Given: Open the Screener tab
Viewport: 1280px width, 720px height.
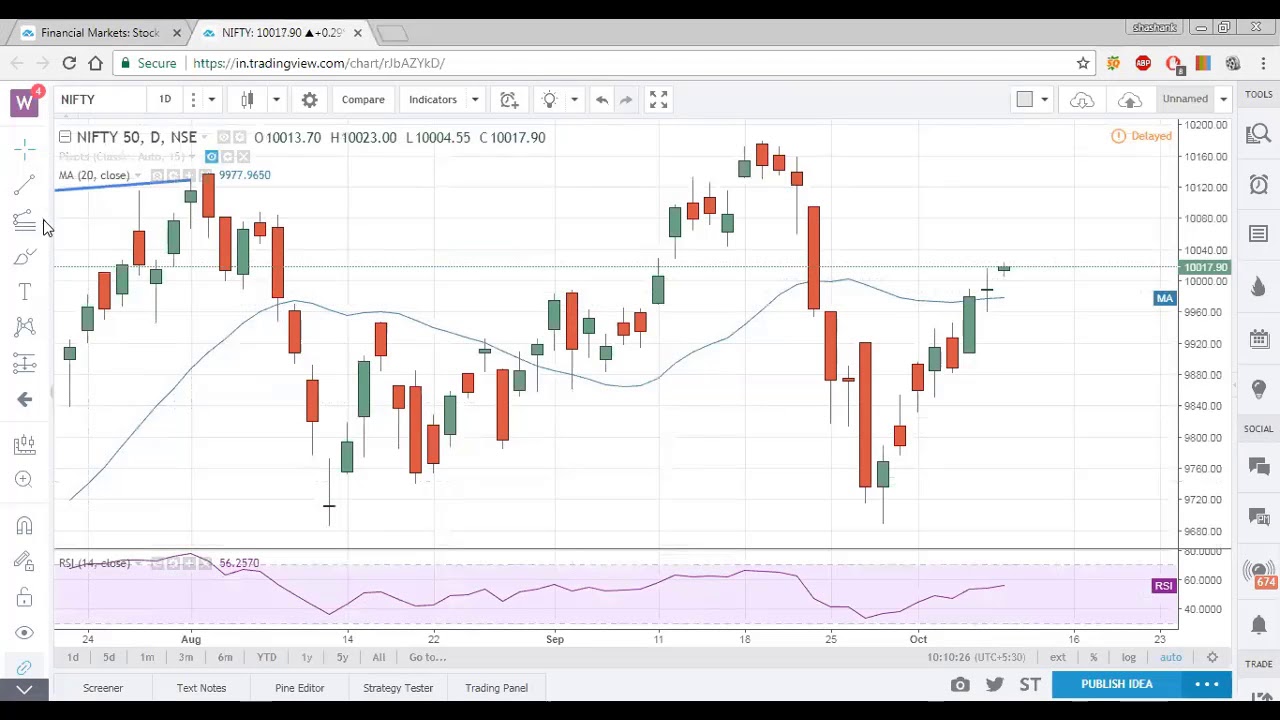Looking at the screenshot, I should tap(103, 688).
